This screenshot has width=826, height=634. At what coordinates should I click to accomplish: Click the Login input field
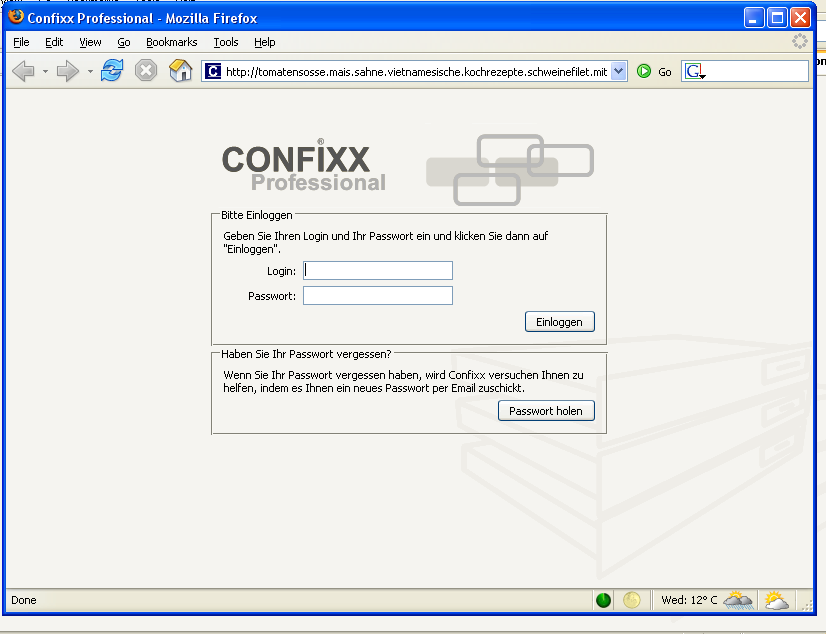click(378, 271)
